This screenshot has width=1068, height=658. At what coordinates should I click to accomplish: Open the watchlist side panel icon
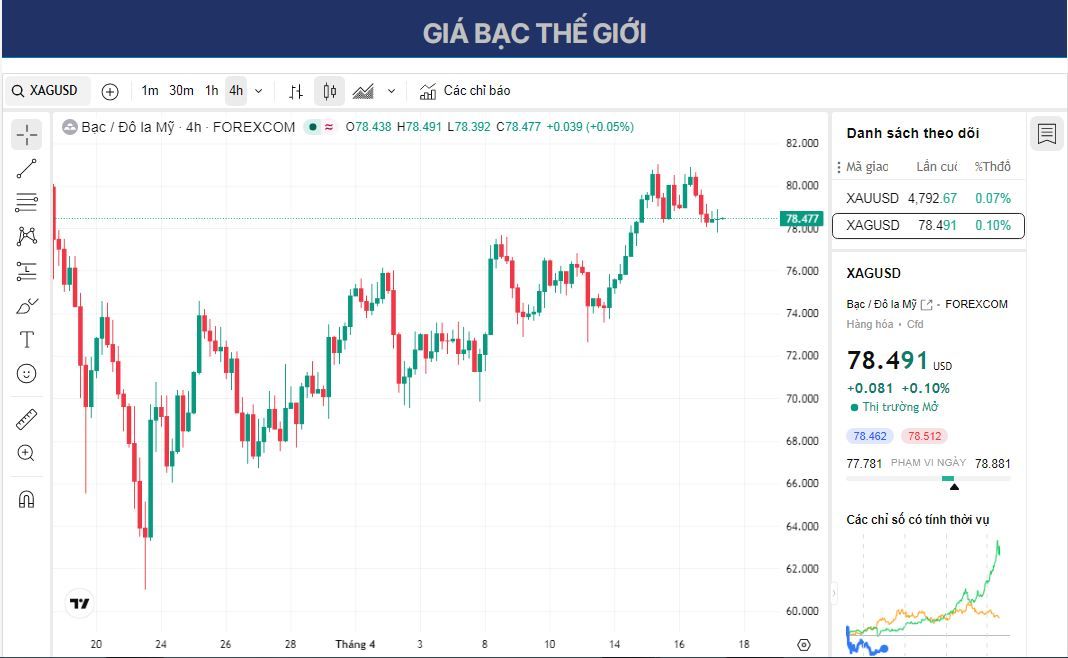coord(1047,134)
